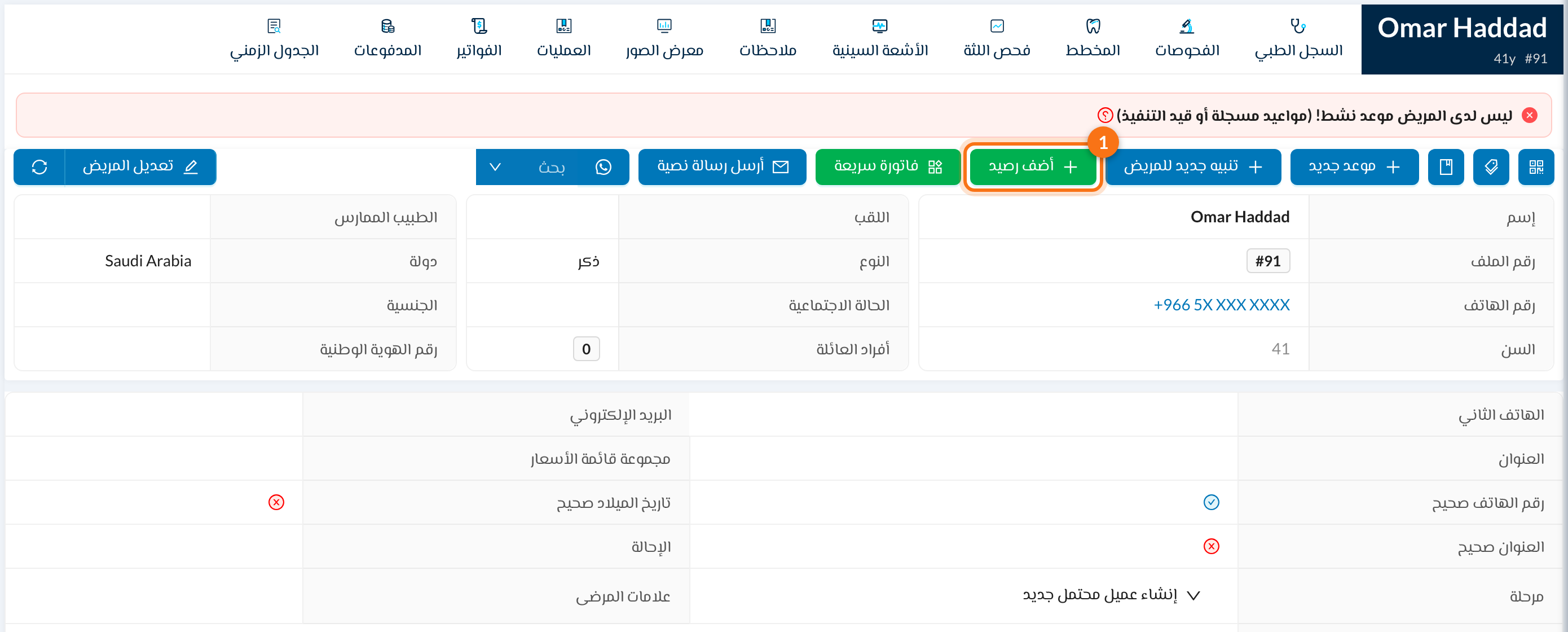Open المخطط chart tab

pos(1093,38)
